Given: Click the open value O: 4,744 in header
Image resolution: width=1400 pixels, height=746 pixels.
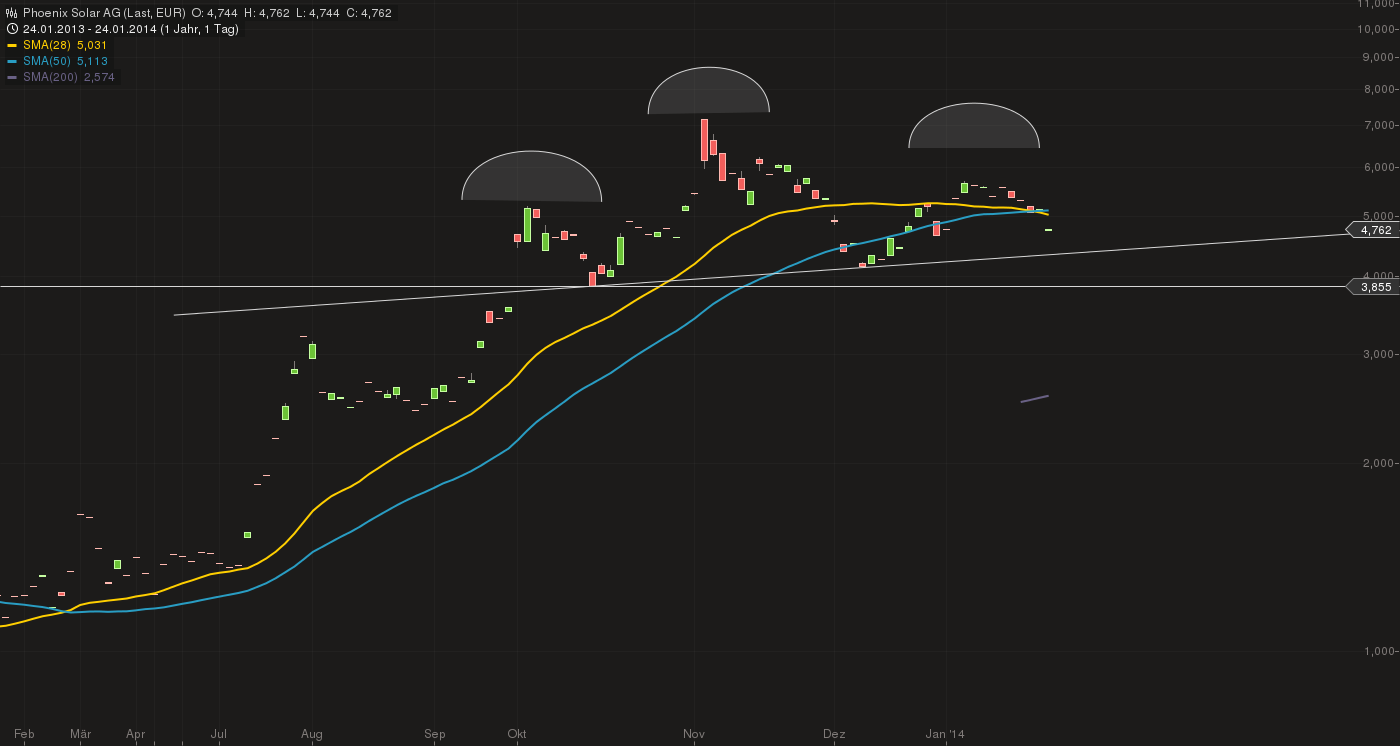Looking at the screenshot, I should 216,13.
